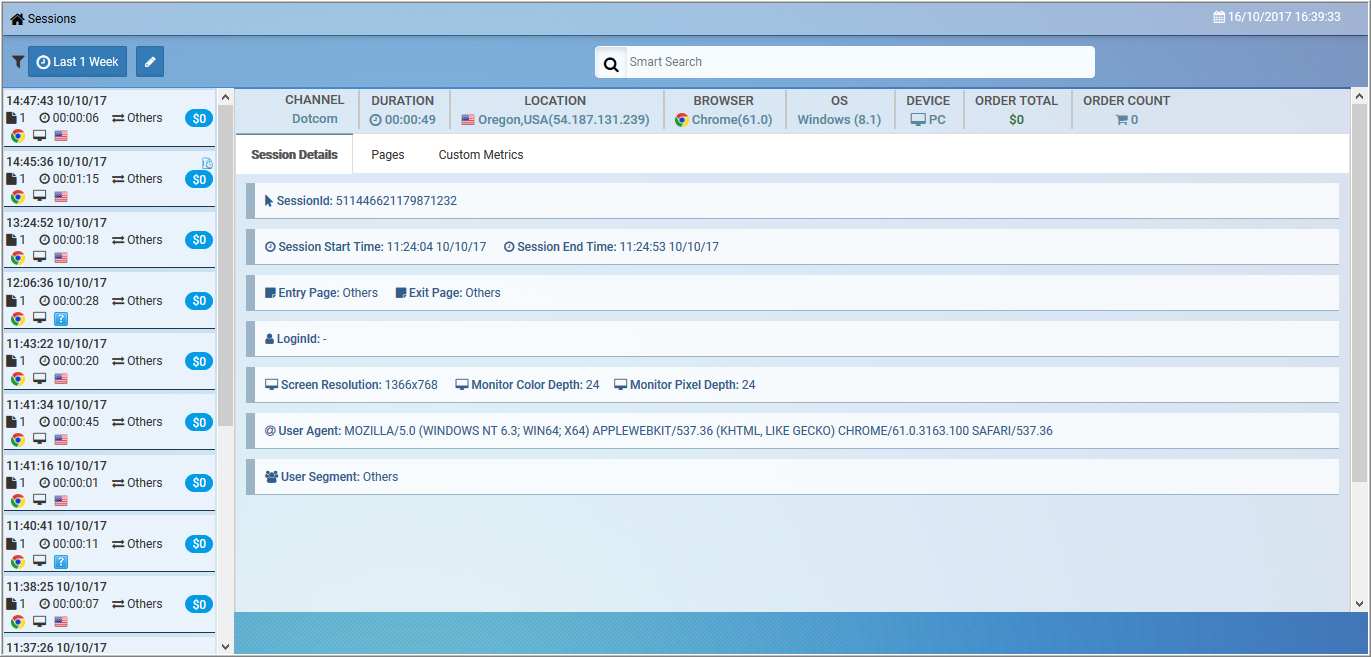This screenshot has width=1371, height=657.
Task: Click the pencil edit button
Action: (150, 62)
